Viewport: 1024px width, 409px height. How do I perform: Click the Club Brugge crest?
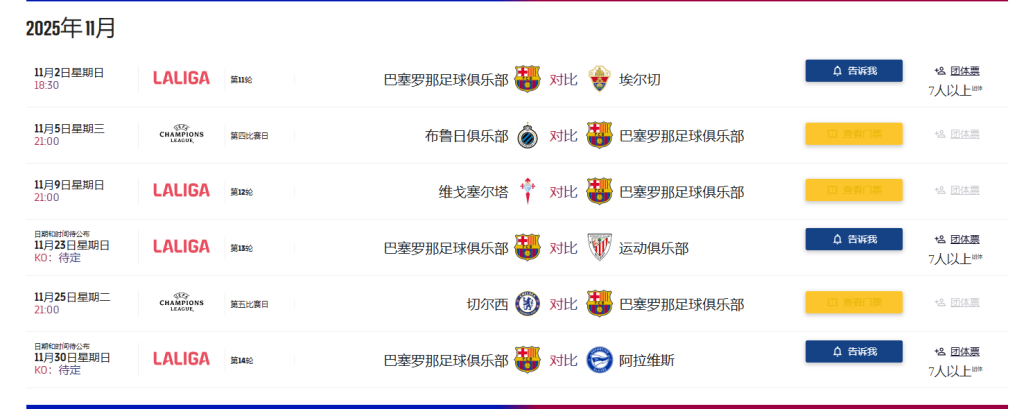(527, 135)
